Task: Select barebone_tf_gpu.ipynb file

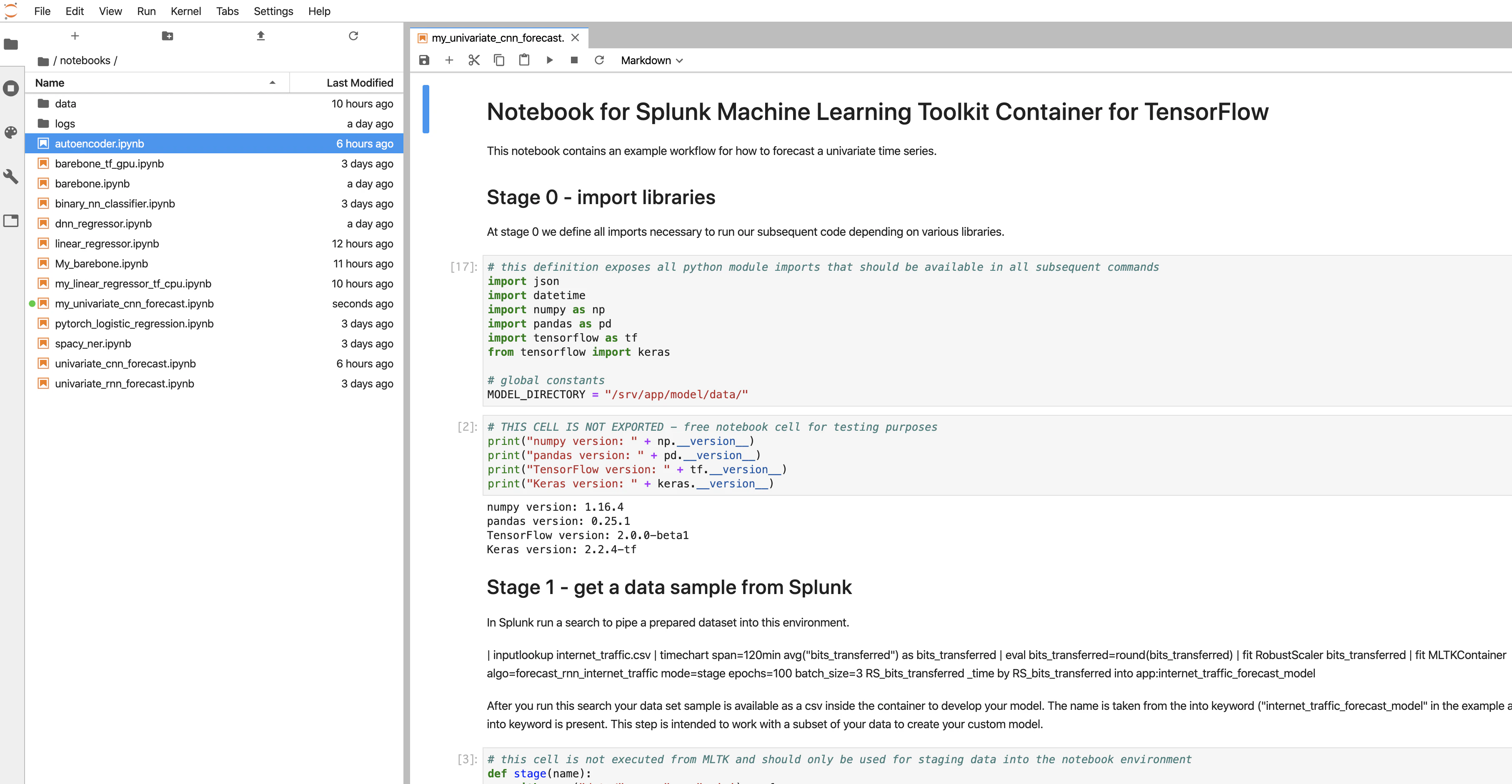Action: [214, 163]
